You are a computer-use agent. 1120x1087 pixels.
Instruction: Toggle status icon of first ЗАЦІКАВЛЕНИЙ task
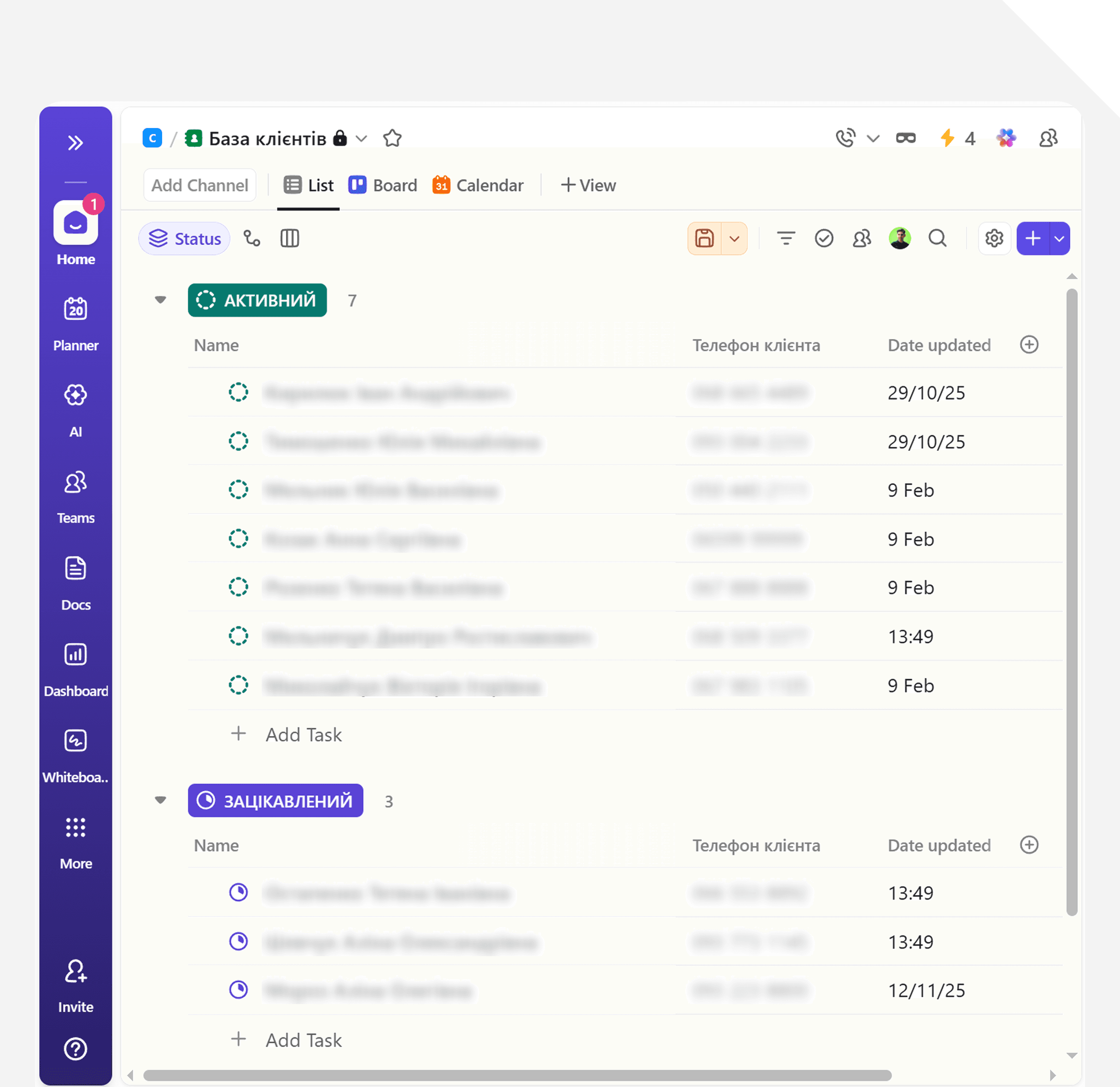coord(238,892)
